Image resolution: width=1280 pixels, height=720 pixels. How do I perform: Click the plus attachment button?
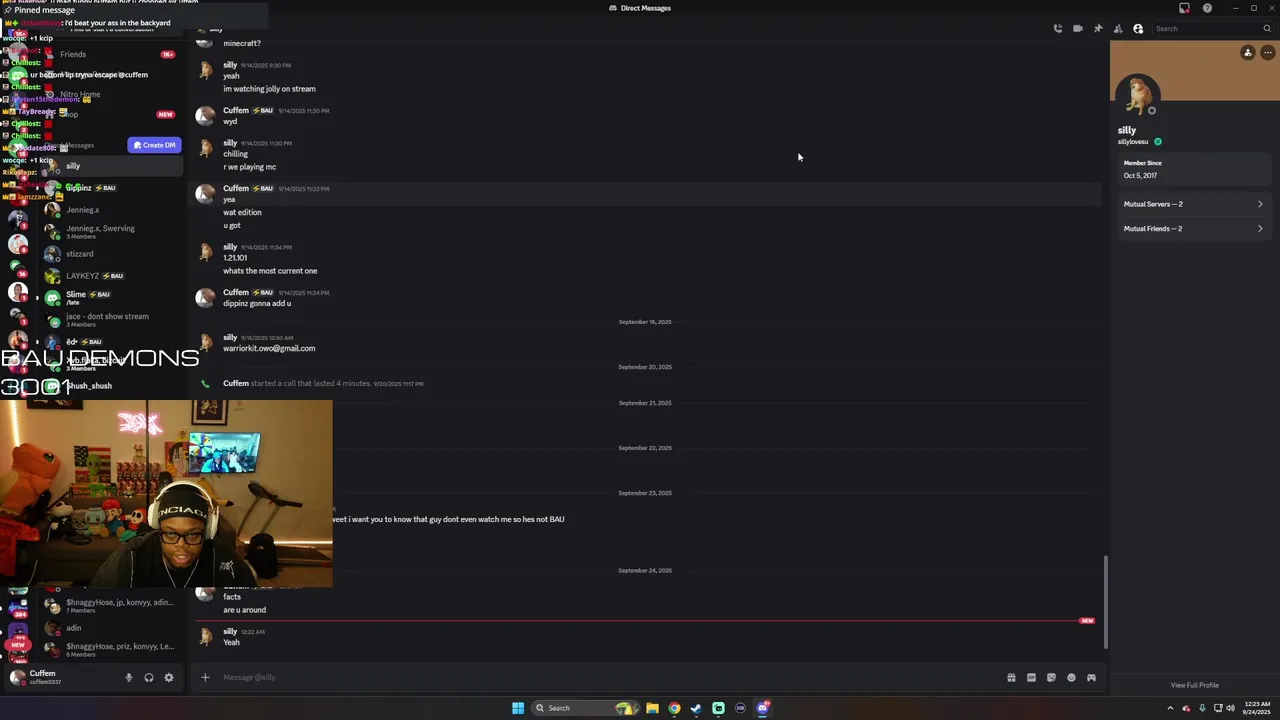click(x=205, y=677)
